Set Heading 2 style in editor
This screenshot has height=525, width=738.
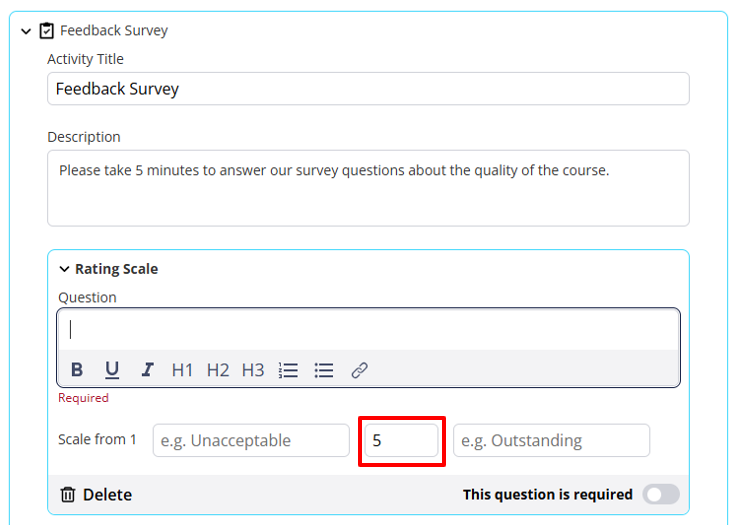point(218,370)
